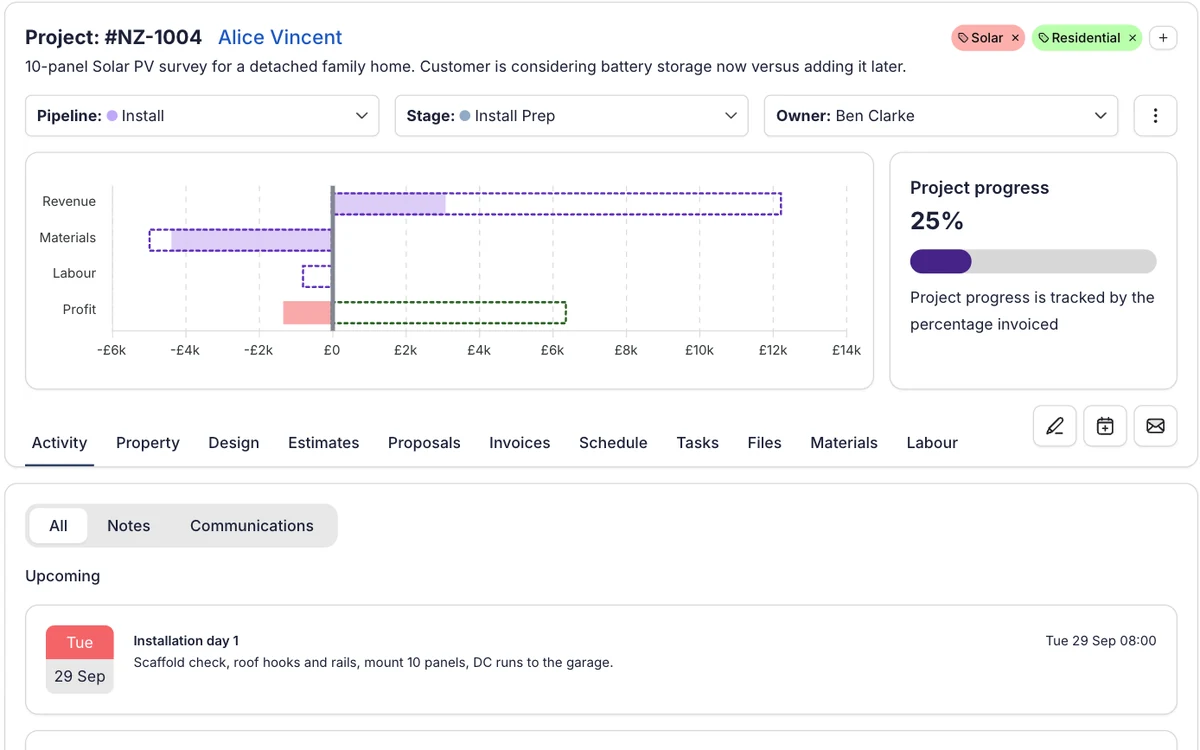The width and height of the screenshot is (1200, 750).
Task: Click the Solar tag label
Action: (x=986, y=38)
